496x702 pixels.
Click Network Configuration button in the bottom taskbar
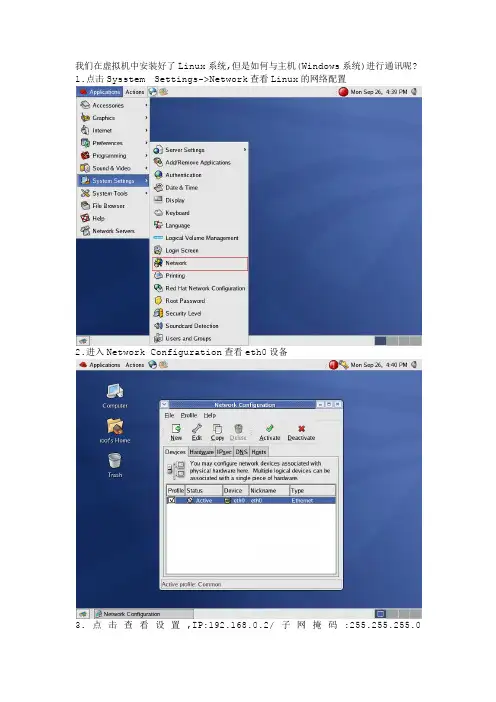click(x=143, y=614)
